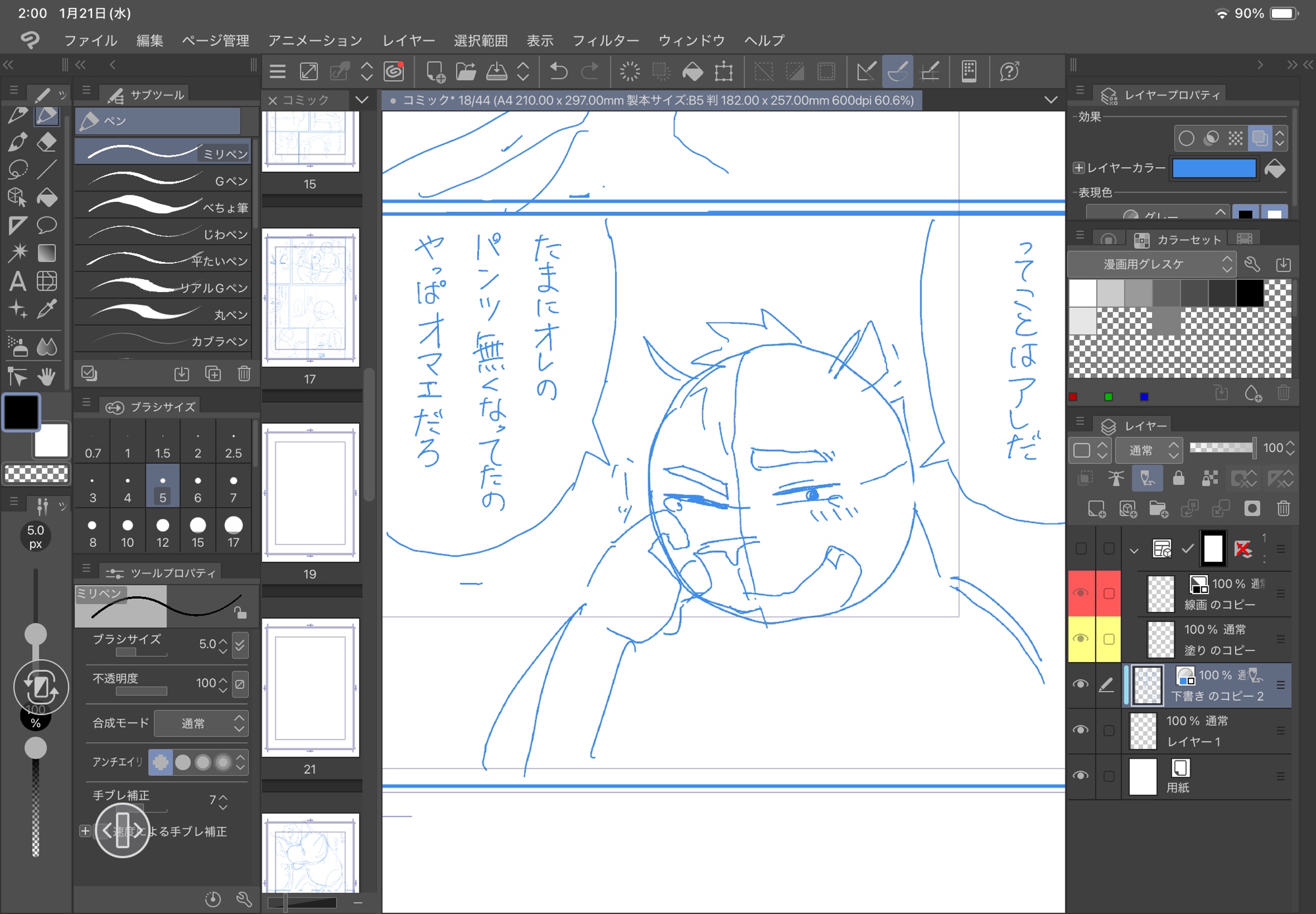Open the layer blend mode 通常 dropdown
Screen dimensions: 1316x914
(1150, 450)
